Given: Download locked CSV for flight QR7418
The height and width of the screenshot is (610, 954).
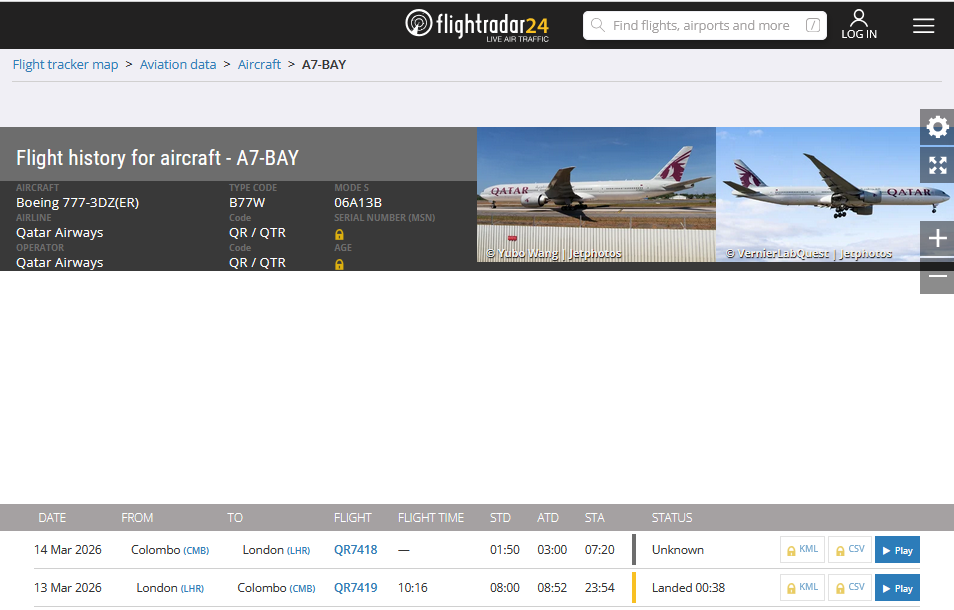Looking at the screenshot, I should pyautogui.click(x=850, y=550).
